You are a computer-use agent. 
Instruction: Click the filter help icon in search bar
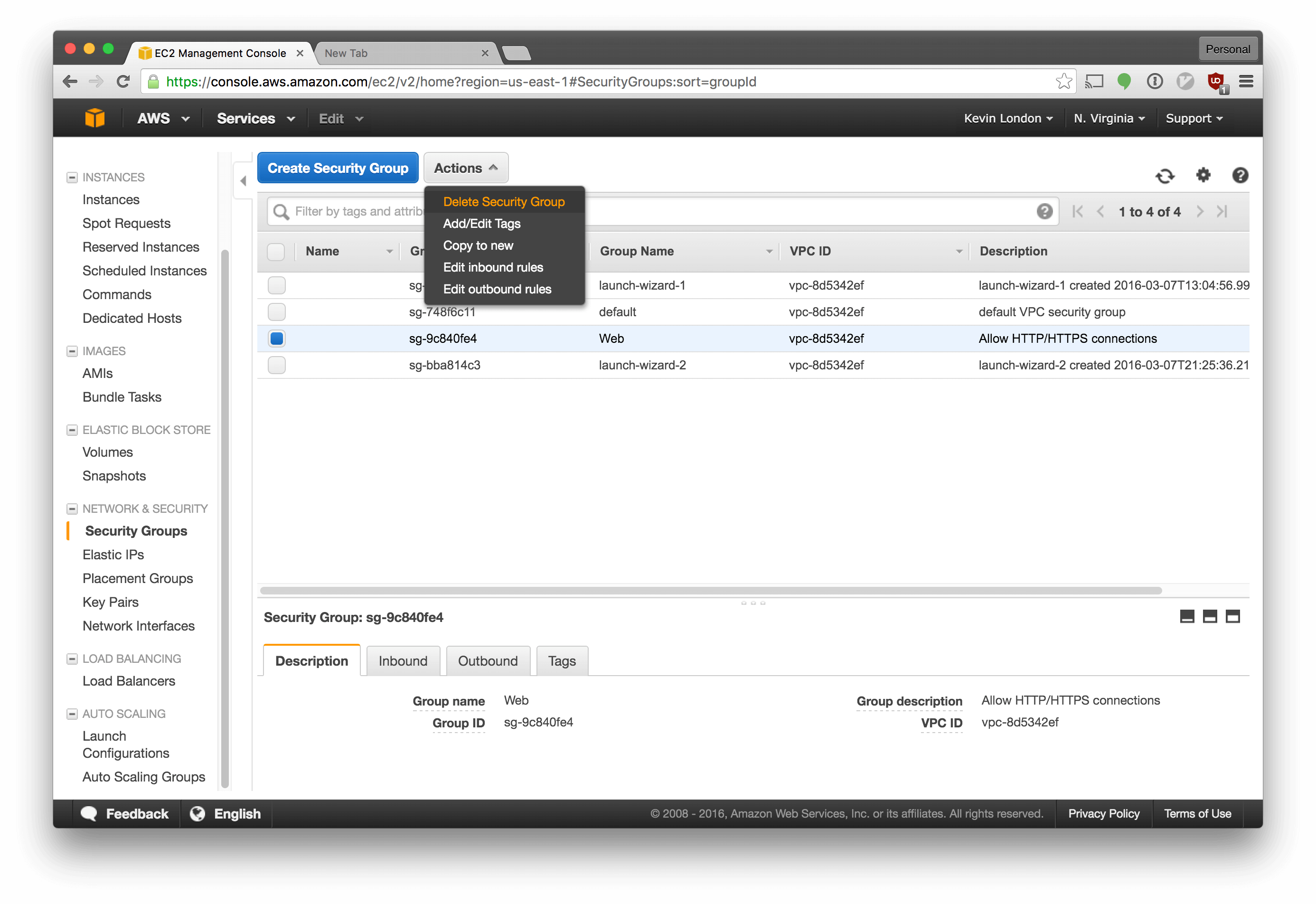(x=1044, y=211)
